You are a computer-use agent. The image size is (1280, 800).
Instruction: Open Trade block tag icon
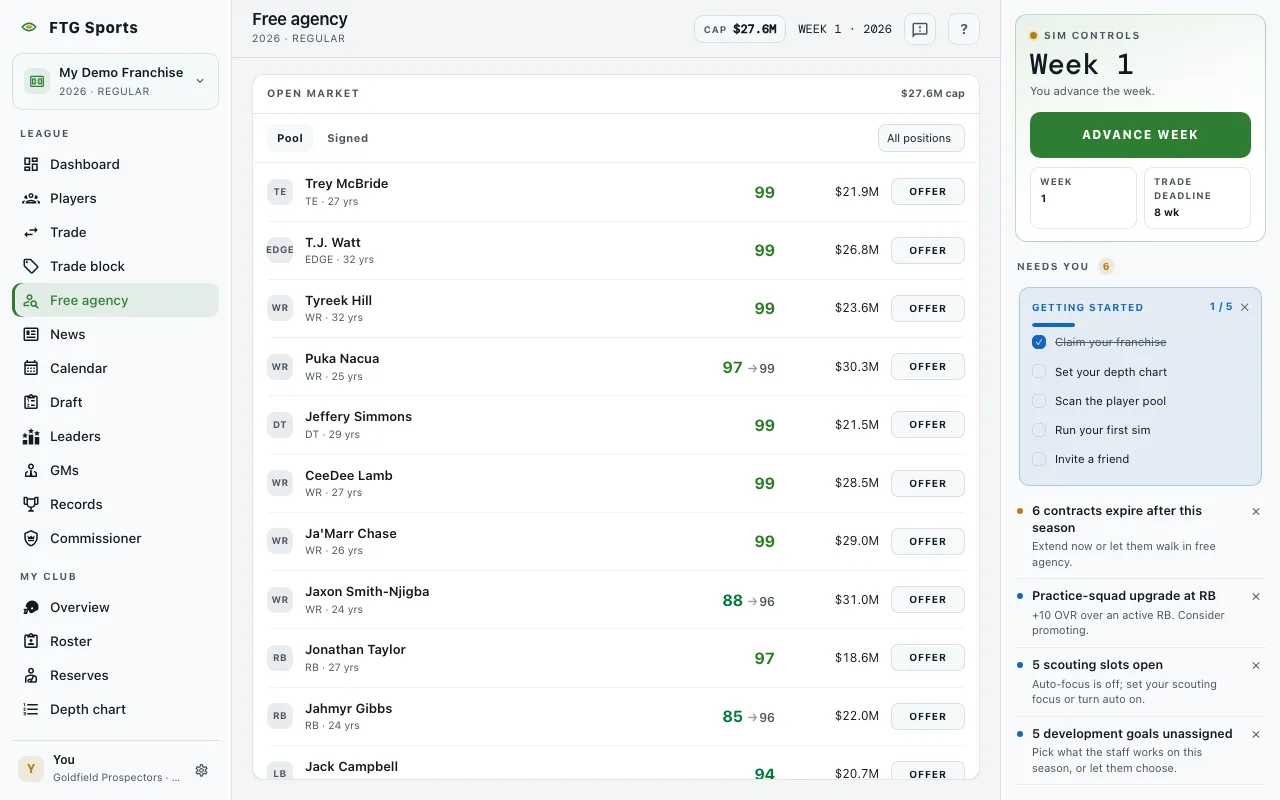(31, 266)
